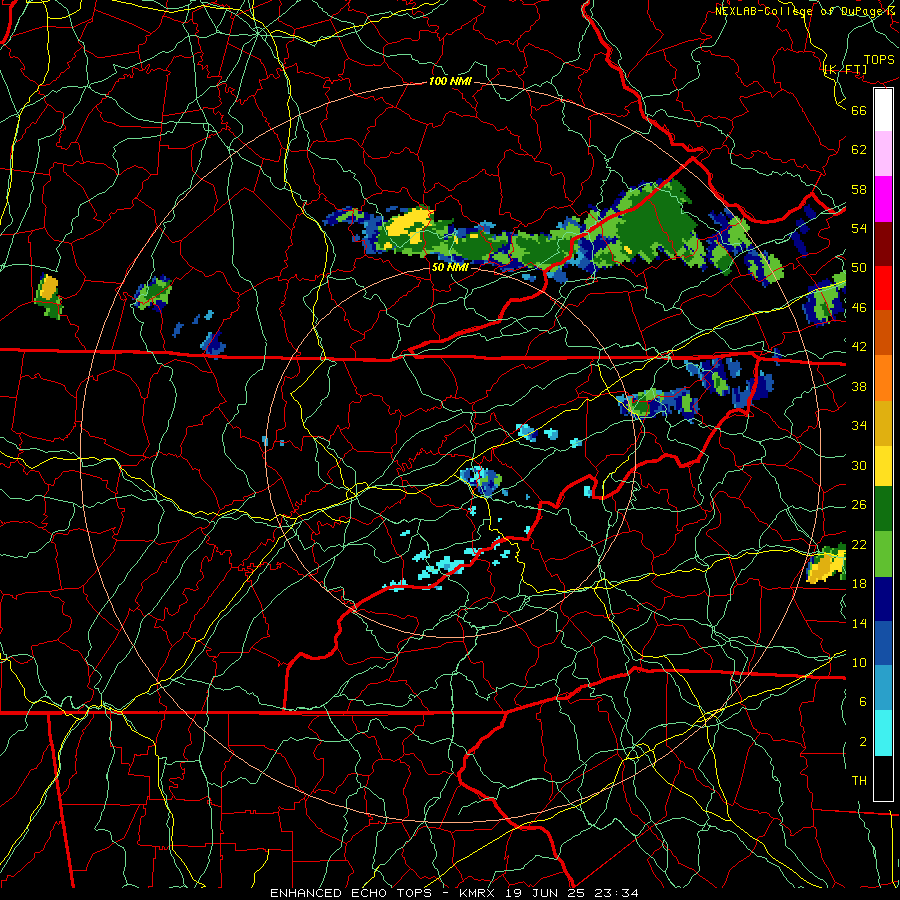
Task: Click the light pink legend swatch
Action: (x=883, y=154)
